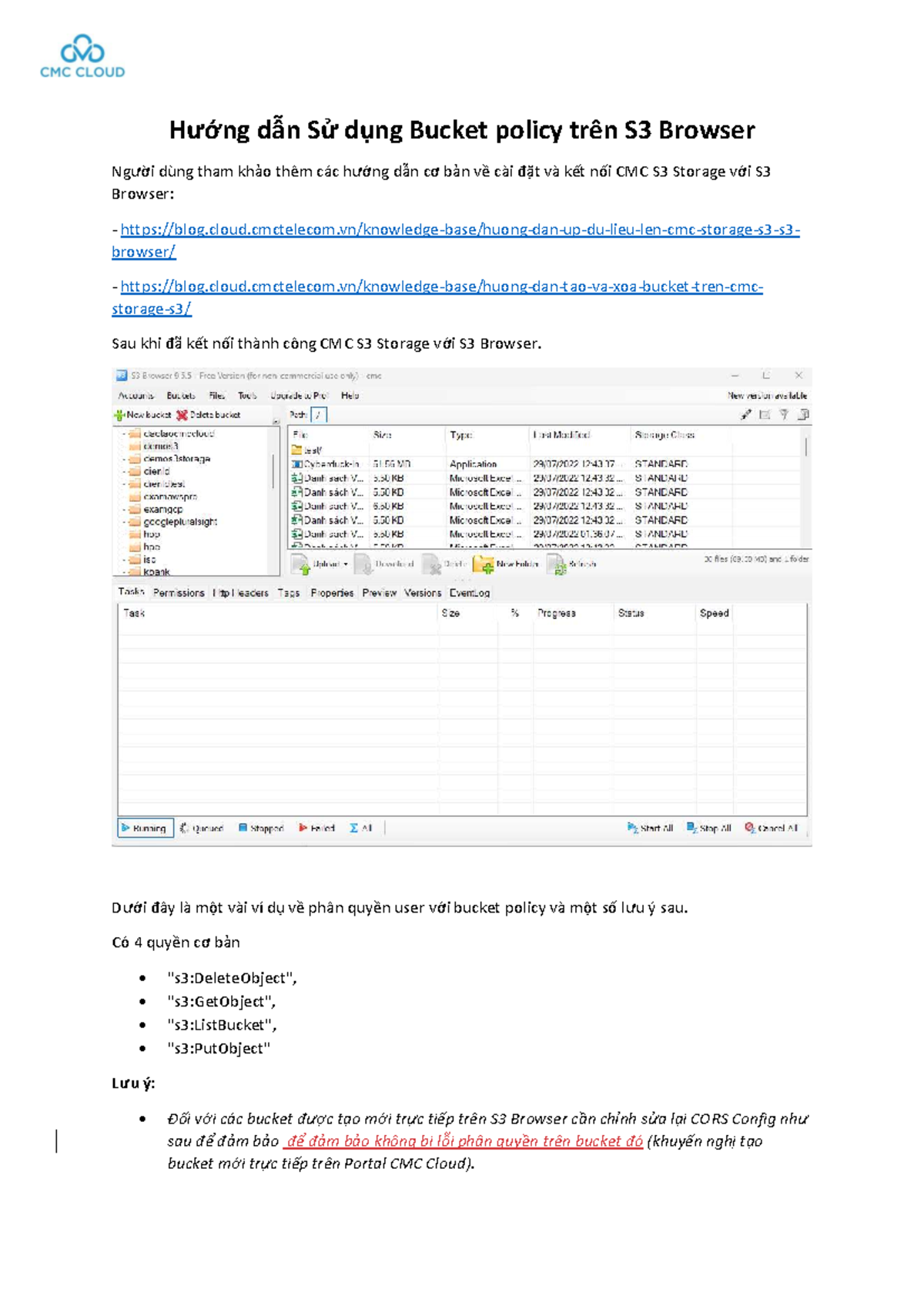Click the pencil edit-path icon
The image size is (924, 1306).
pyautogui.click(x=745, y=415)
